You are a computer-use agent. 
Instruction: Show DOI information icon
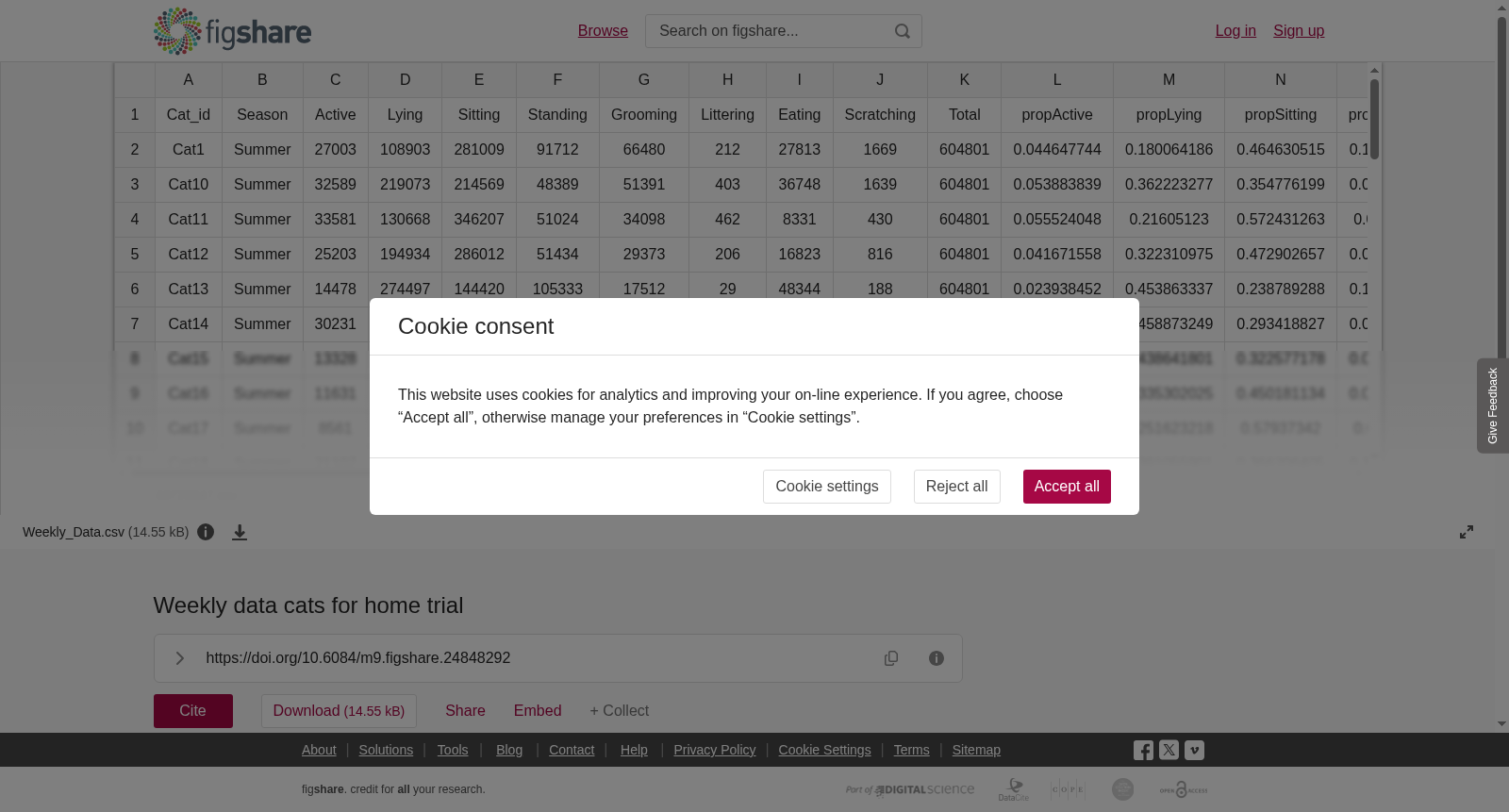(x=937, y=658)
